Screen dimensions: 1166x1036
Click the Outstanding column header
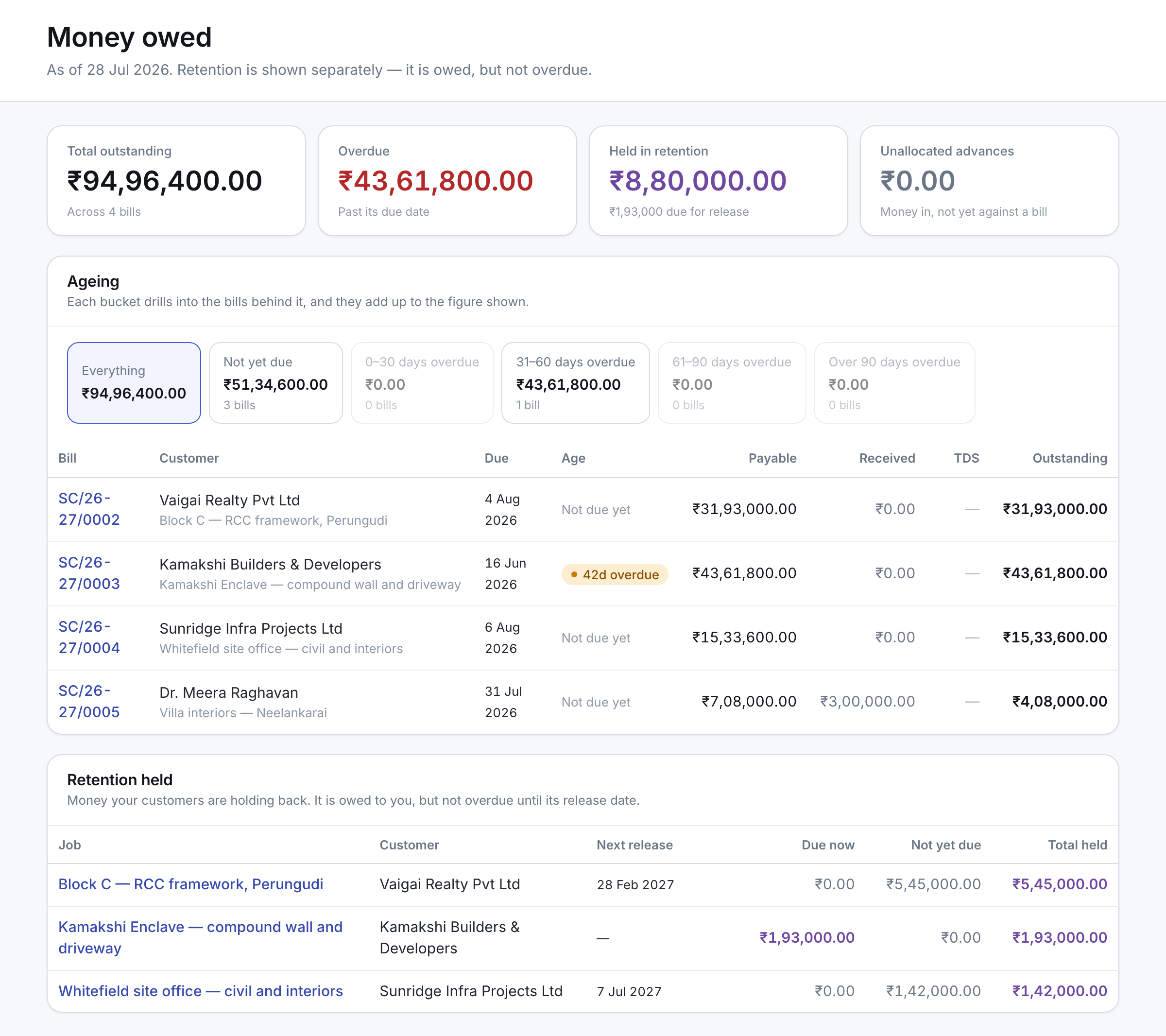(x=1070, y=458)
